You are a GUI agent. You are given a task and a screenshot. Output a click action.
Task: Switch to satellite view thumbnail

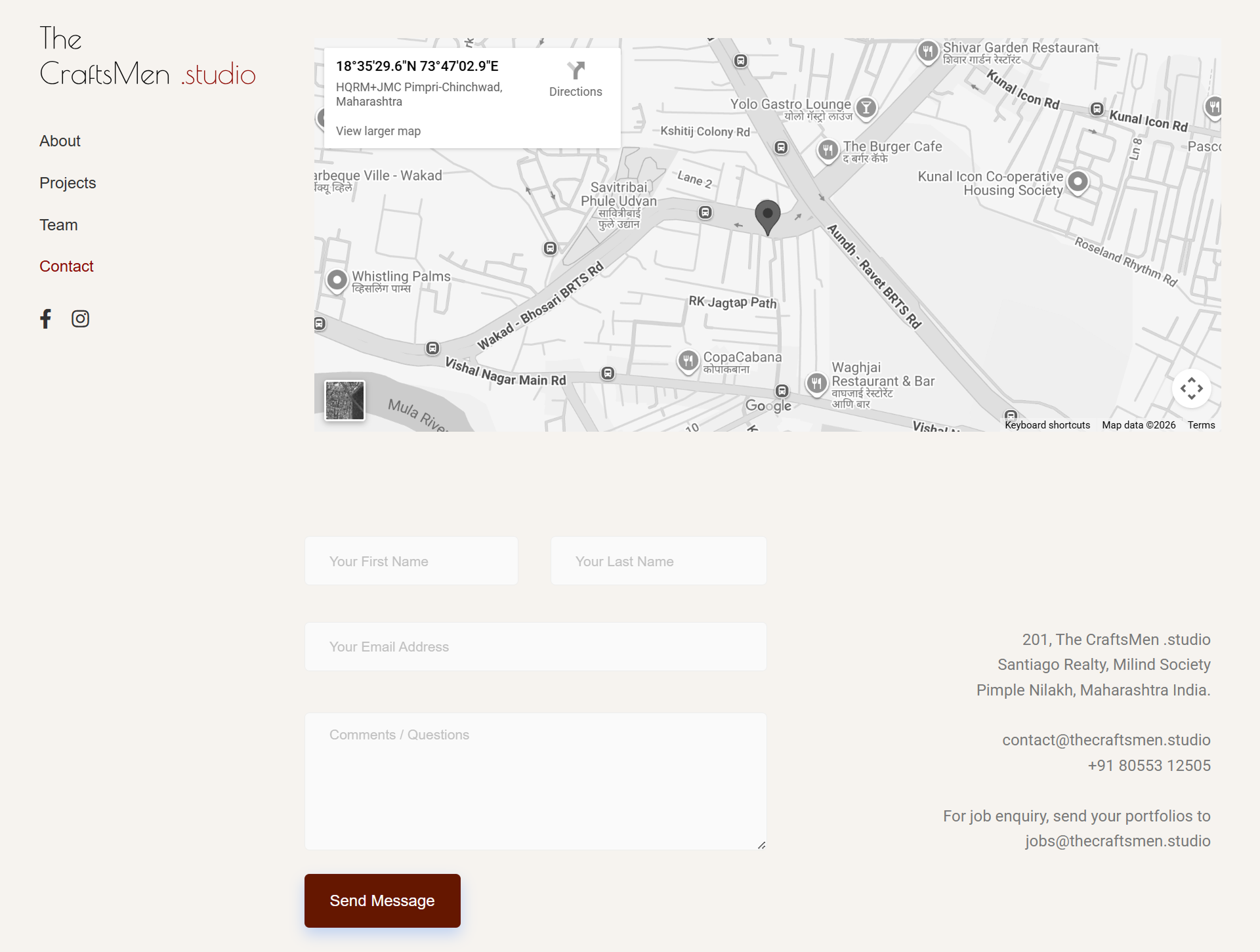click(x=344, y=400)
